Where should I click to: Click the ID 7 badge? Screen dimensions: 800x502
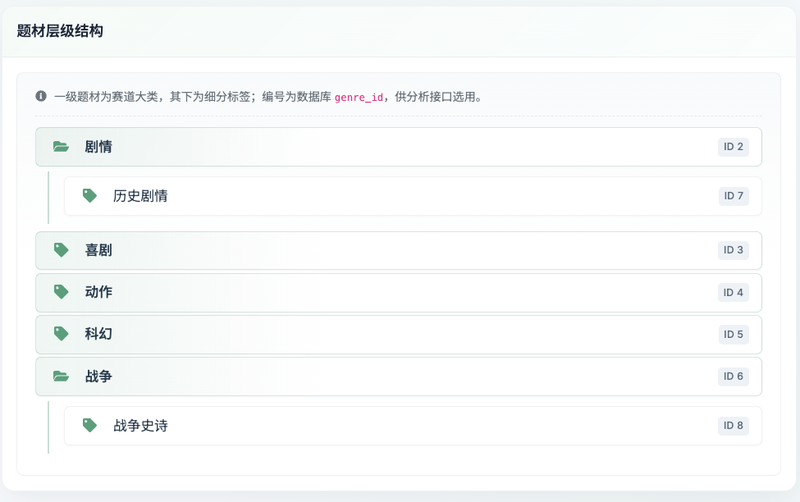pos(733,196)
